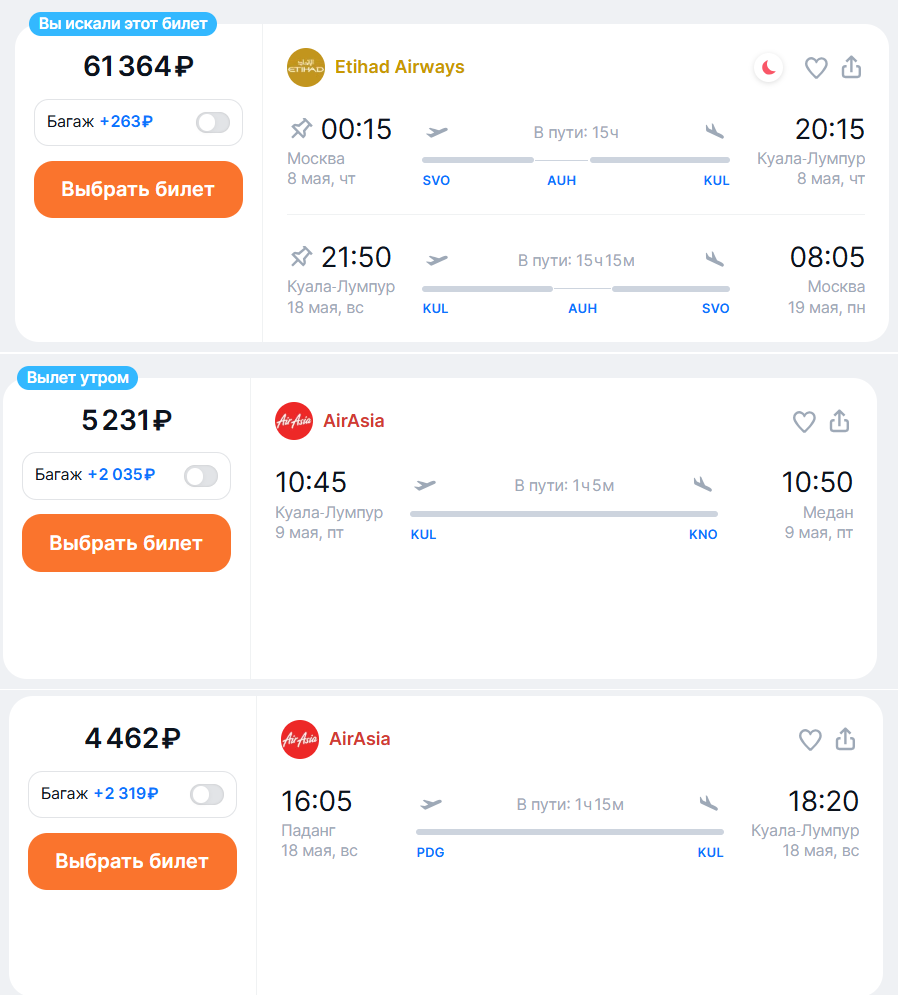The image size is (898, 998).
Task: Add Etihad Airways ticket to favorites
Action: pyautogui.click(x=817, y=68)
